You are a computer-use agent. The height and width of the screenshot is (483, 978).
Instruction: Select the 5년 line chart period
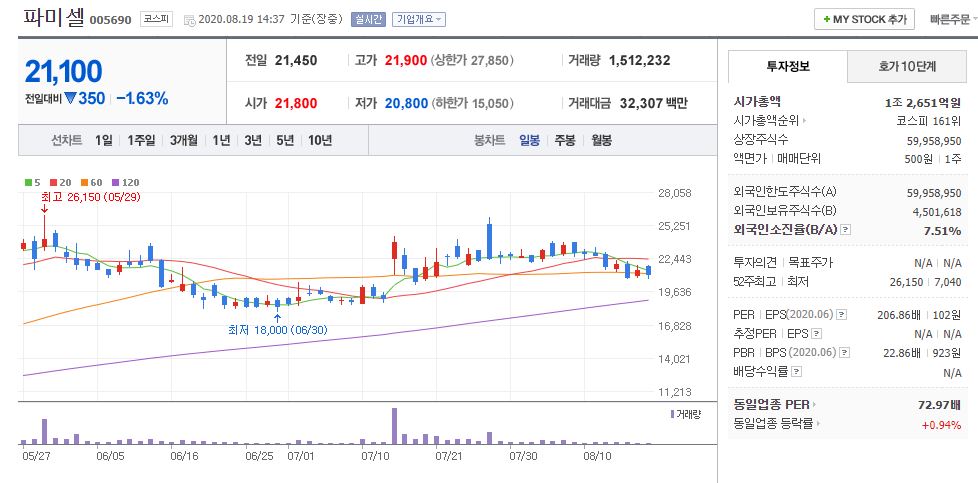284,140
